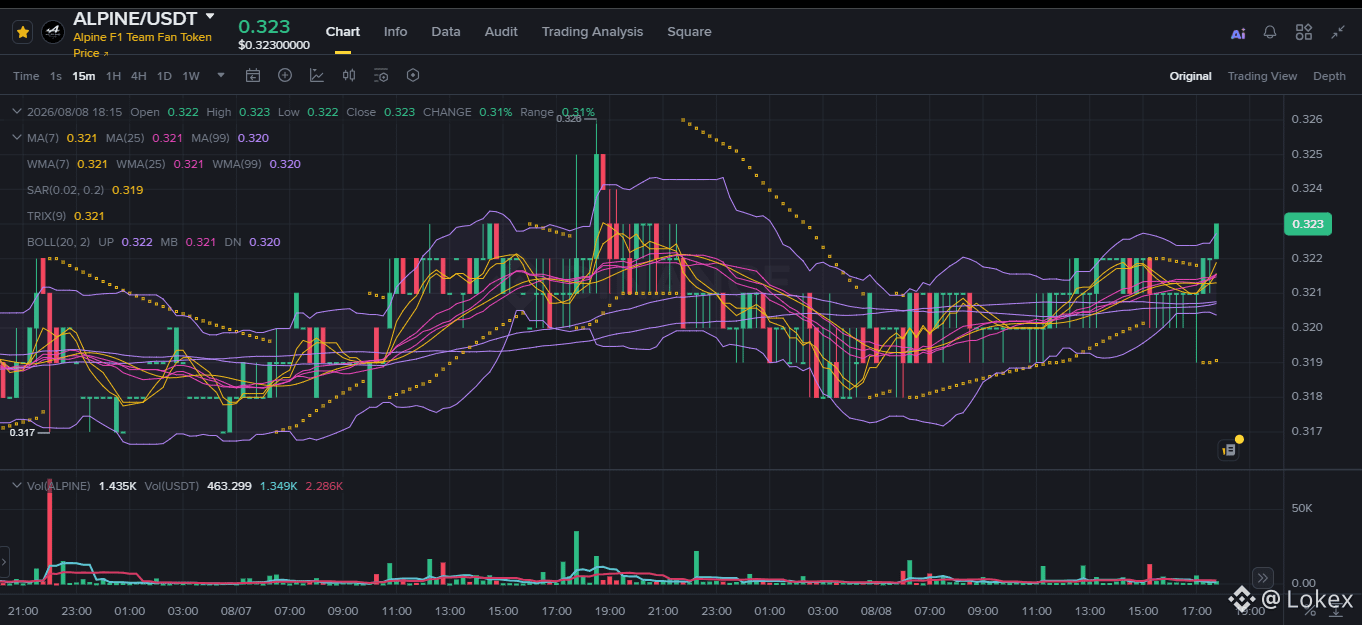Switch to the 1D interval
The image size is (1362, 625).
click(x=164, y=76)
